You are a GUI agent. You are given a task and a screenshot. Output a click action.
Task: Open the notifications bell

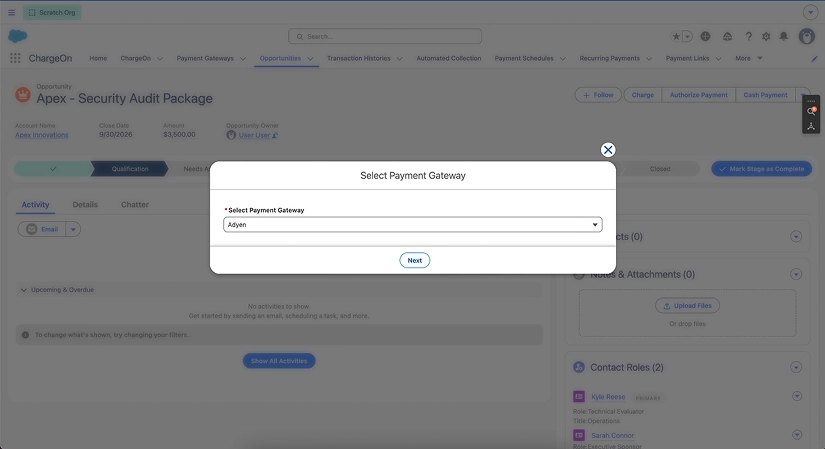(x=784, y=36)
